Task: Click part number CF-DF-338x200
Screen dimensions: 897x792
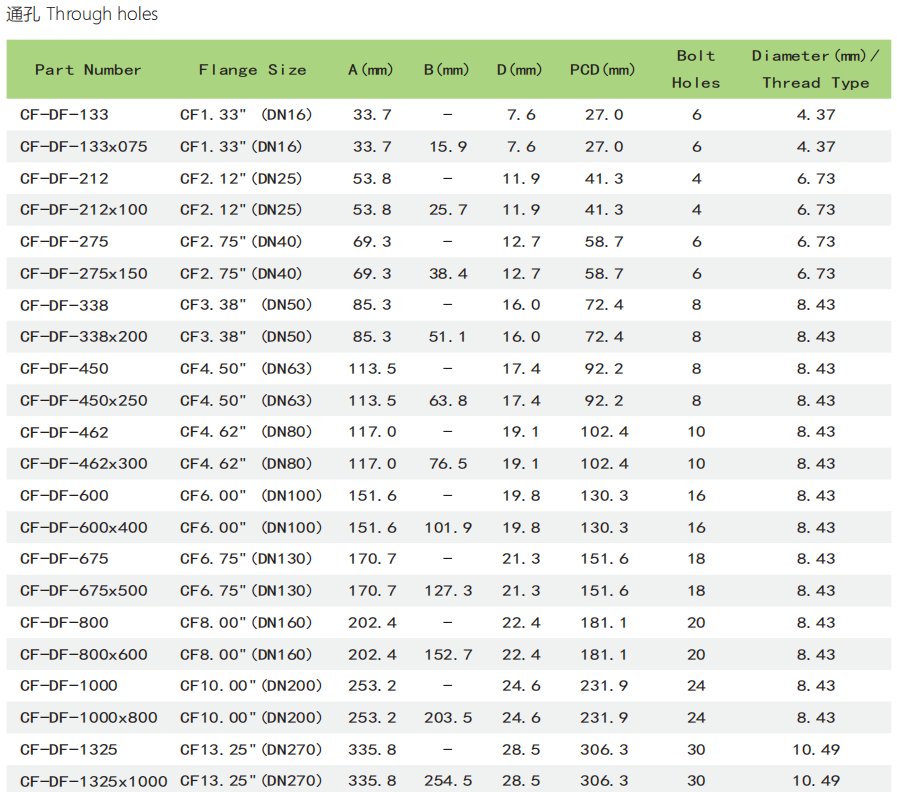Action: [83, 337]
